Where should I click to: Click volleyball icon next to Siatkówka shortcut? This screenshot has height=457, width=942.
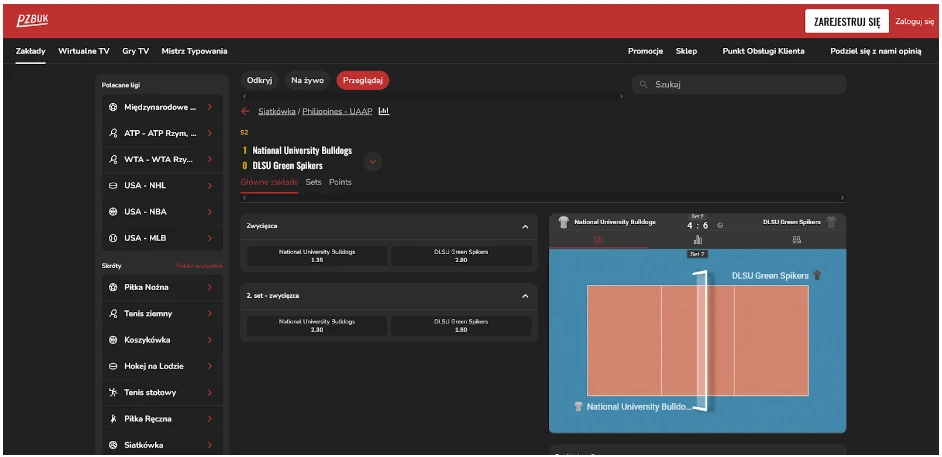[113, 445]
